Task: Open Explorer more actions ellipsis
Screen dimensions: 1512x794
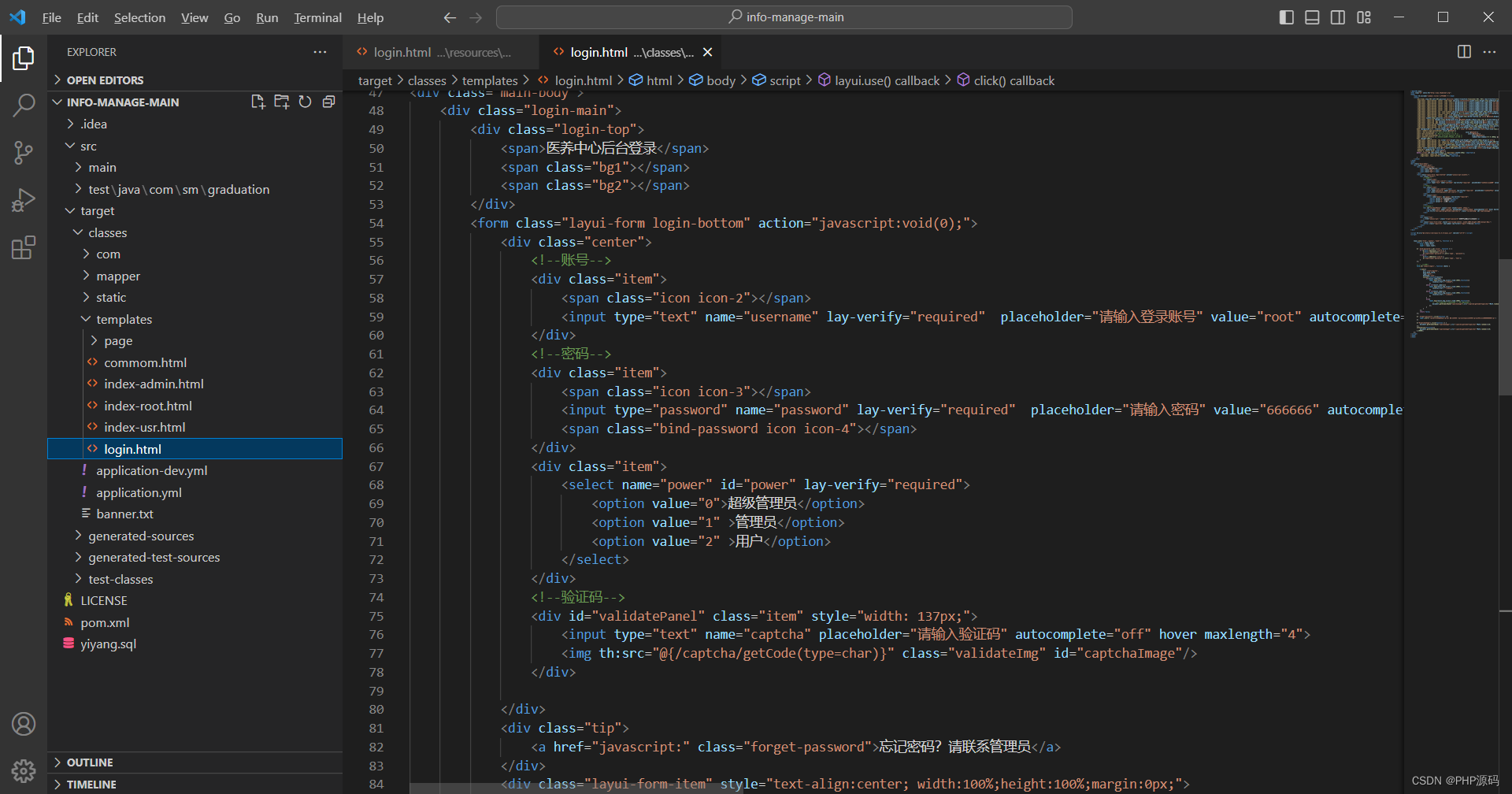Action: point(320,52)
